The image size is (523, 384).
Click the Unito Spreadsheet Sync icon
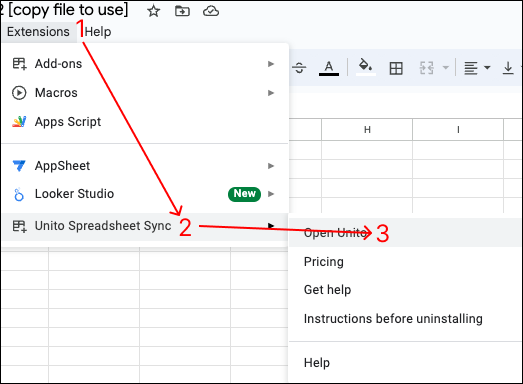(x=19, y=226)
